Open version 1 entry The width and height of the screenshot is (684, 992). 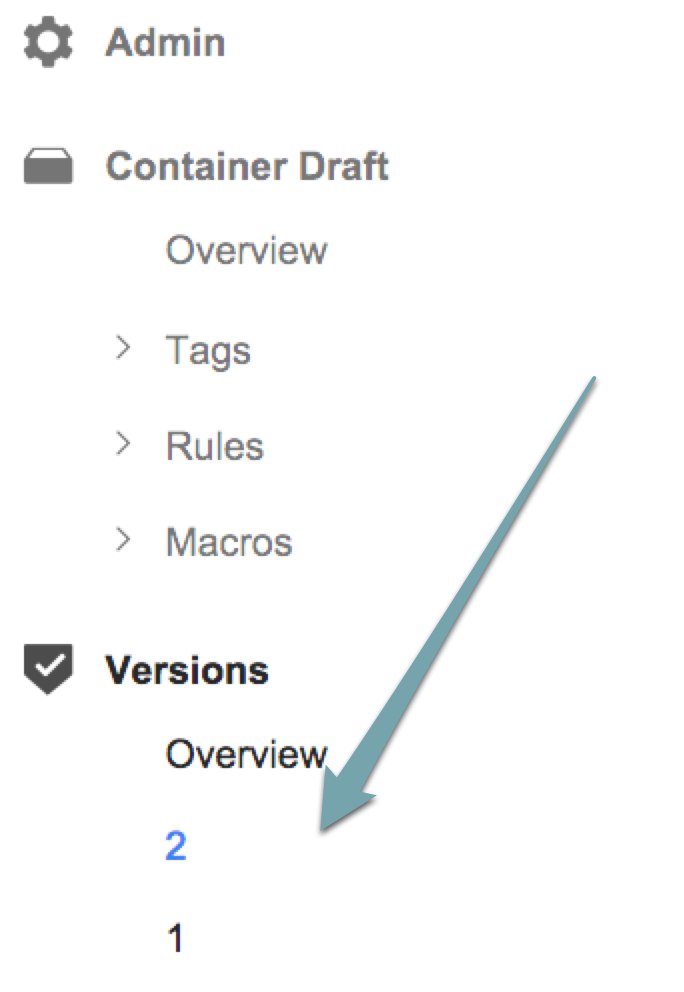coord(175,938)
